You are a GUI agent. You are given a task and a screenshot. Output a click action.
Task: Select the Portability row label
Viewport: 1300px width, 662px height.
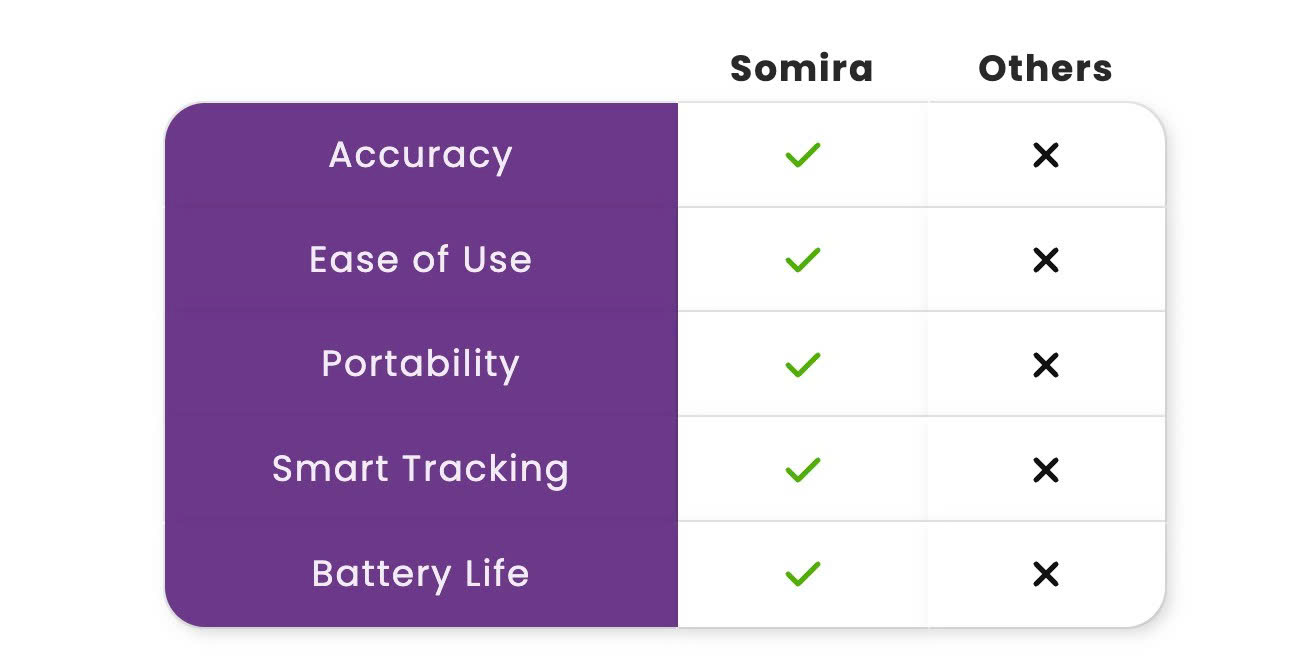(420, 364)
